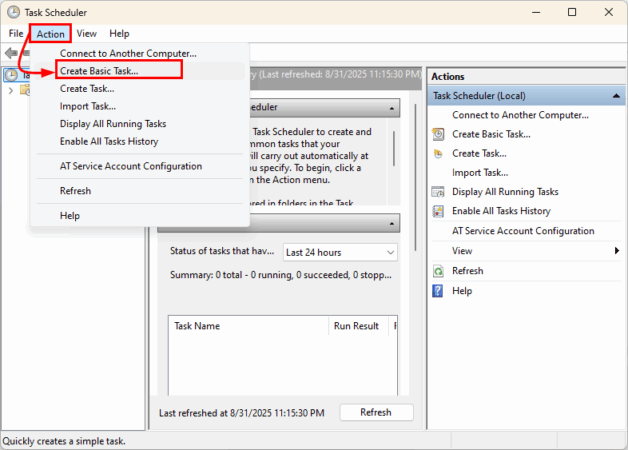
Task: Click Last refreshed at 8/31/2025 11:15:30 PM text
Action: tap(242, 413)
